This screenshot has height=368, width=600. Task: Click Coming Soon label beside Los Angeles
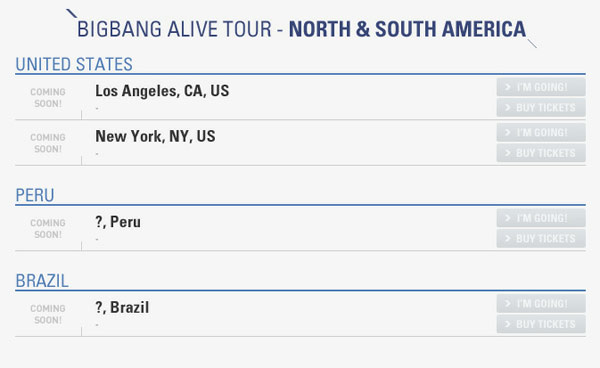pyautogui.click(x=48, y=98)
